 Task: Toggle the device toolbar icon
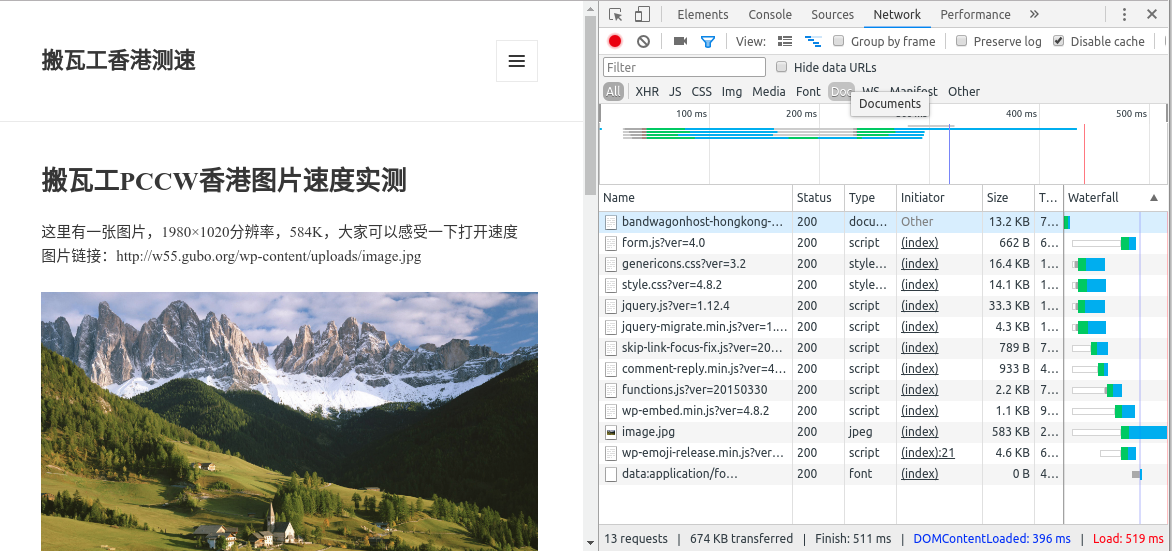tap(642, 14)
